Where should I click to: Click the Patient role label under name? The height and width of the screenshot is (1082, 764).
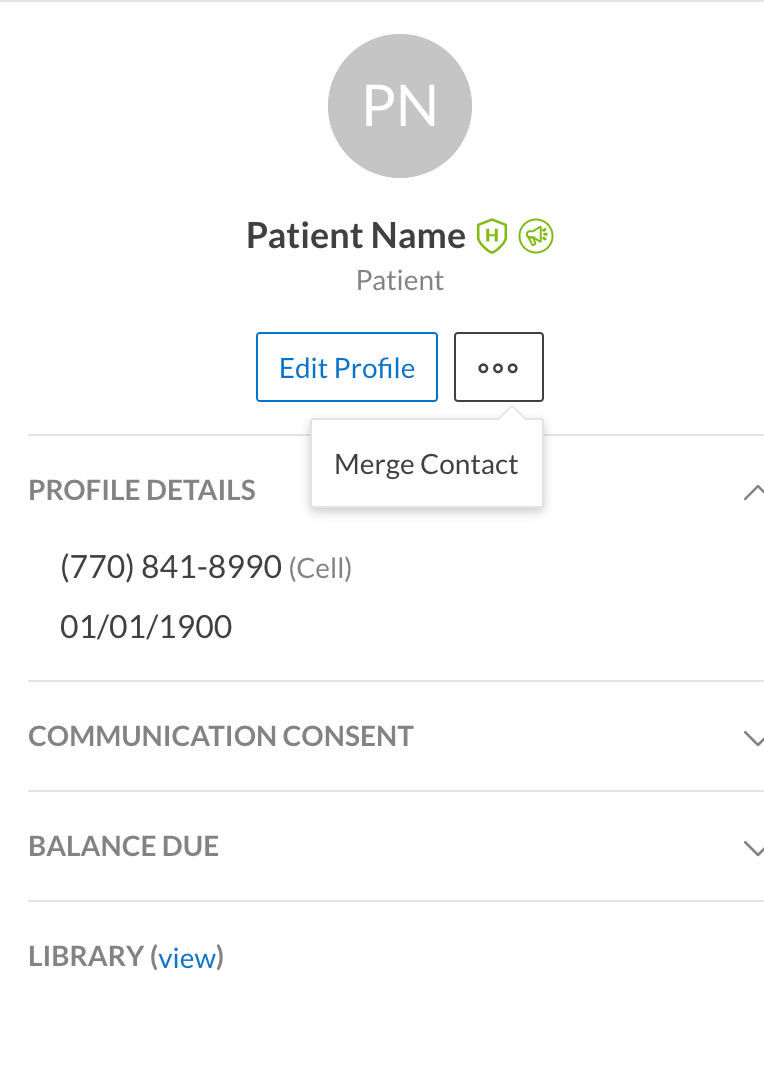400,281
